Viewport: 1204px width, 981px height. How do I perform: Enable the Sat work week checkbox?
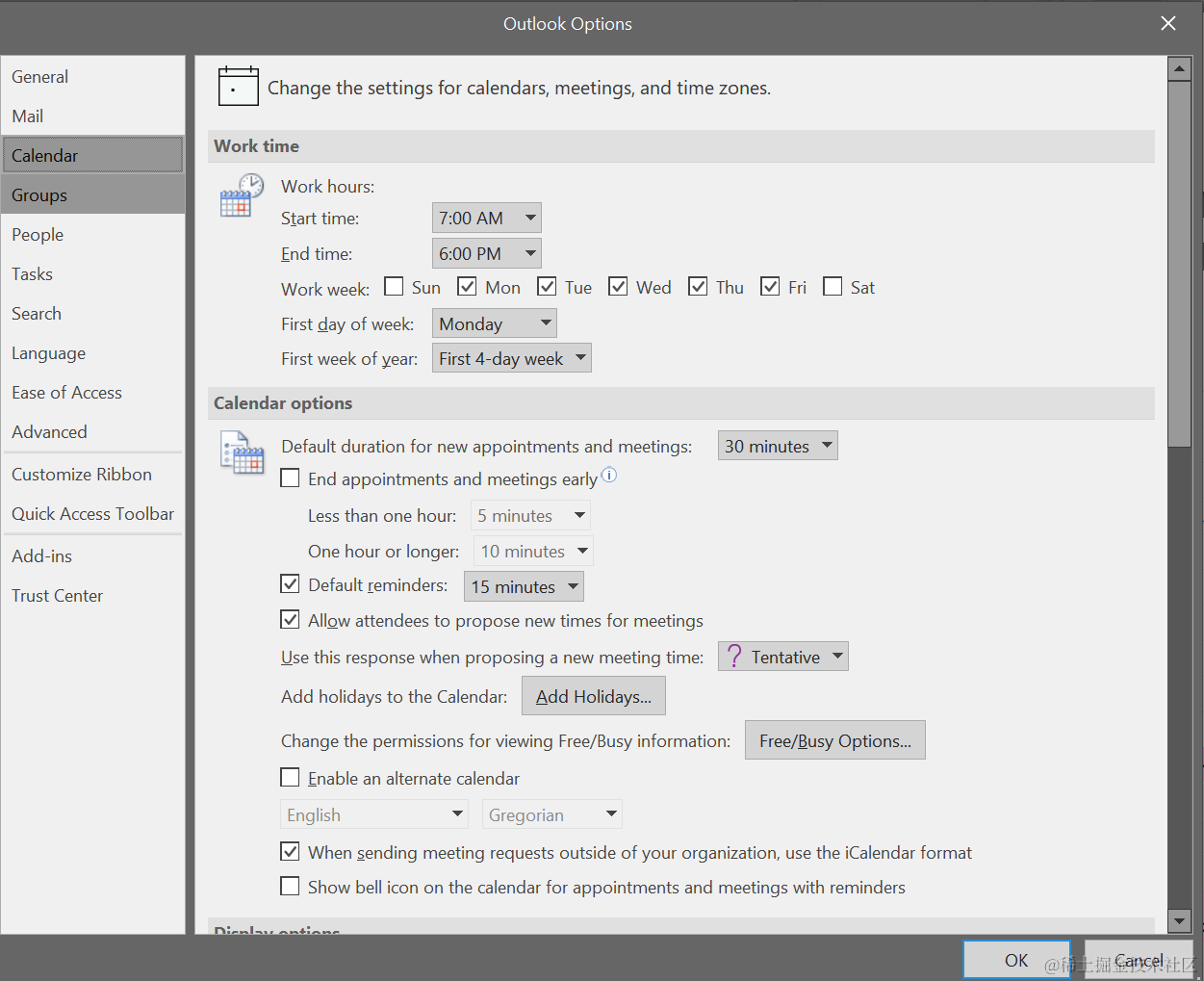(x=833, y=286)
